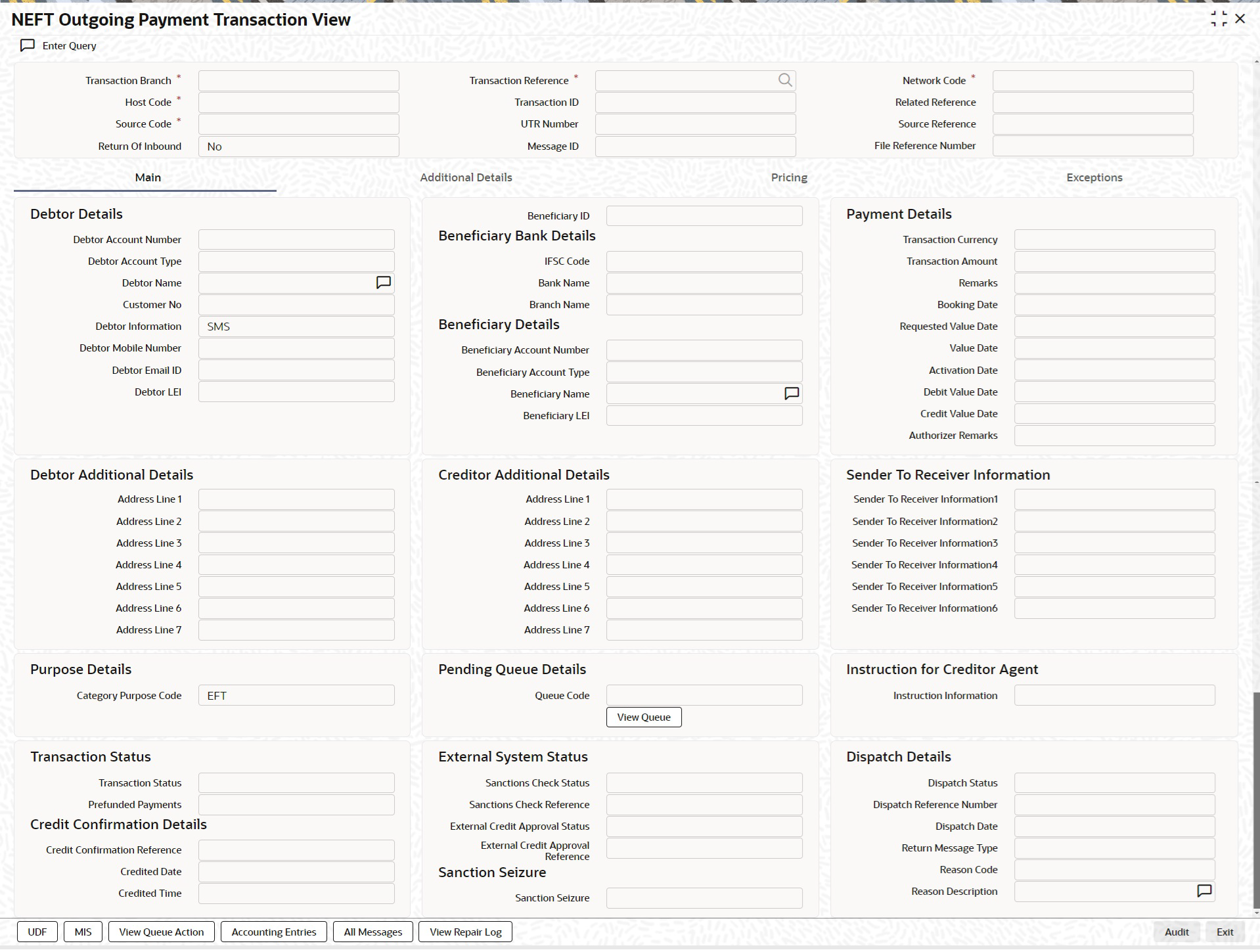This screenshot has height=952, width=1260.
Task: Close the NEFT transaction view window
Action: pos(1240,19)
